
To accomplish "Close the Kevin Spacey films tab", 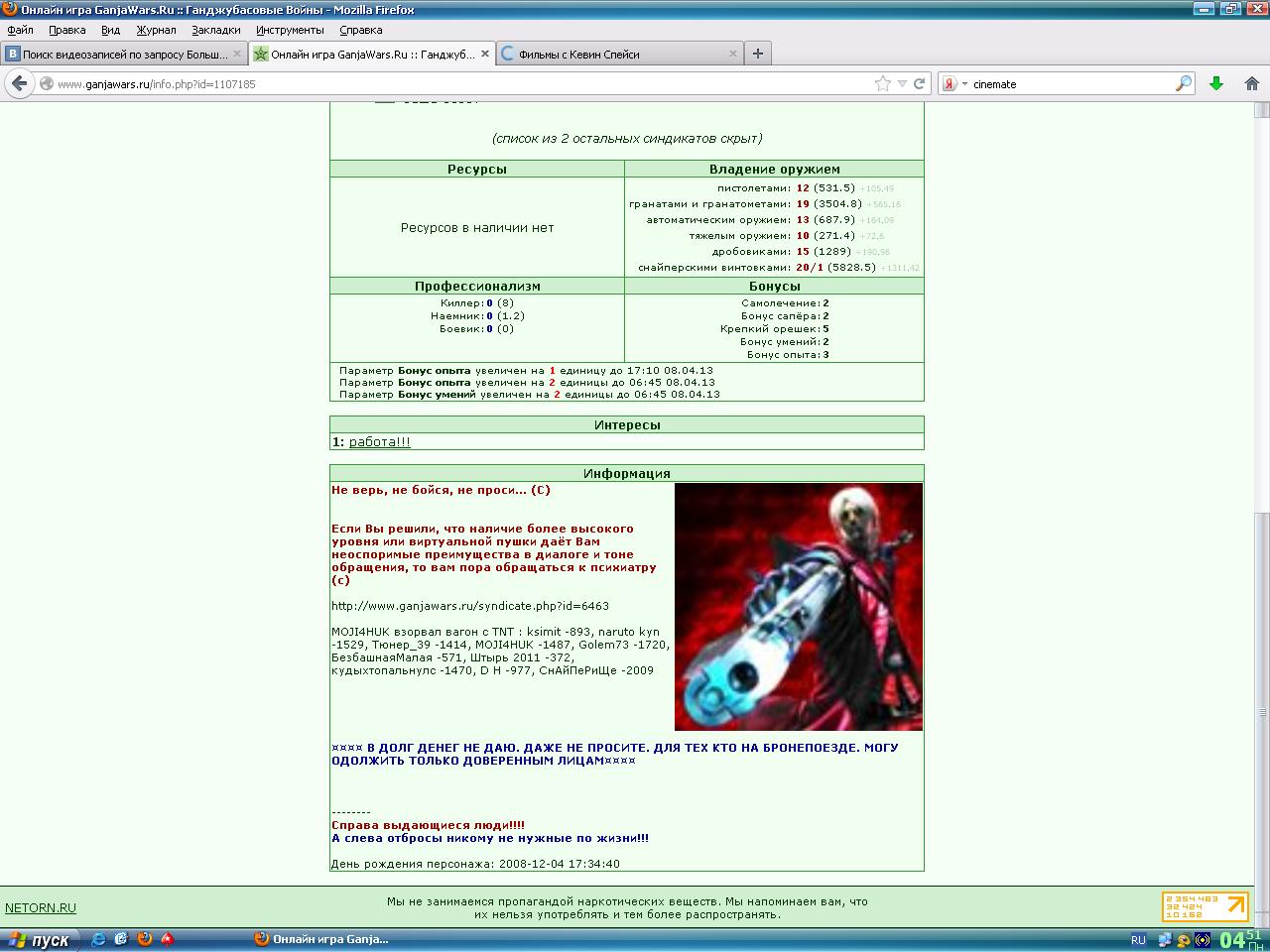I will tap(733, 54).
